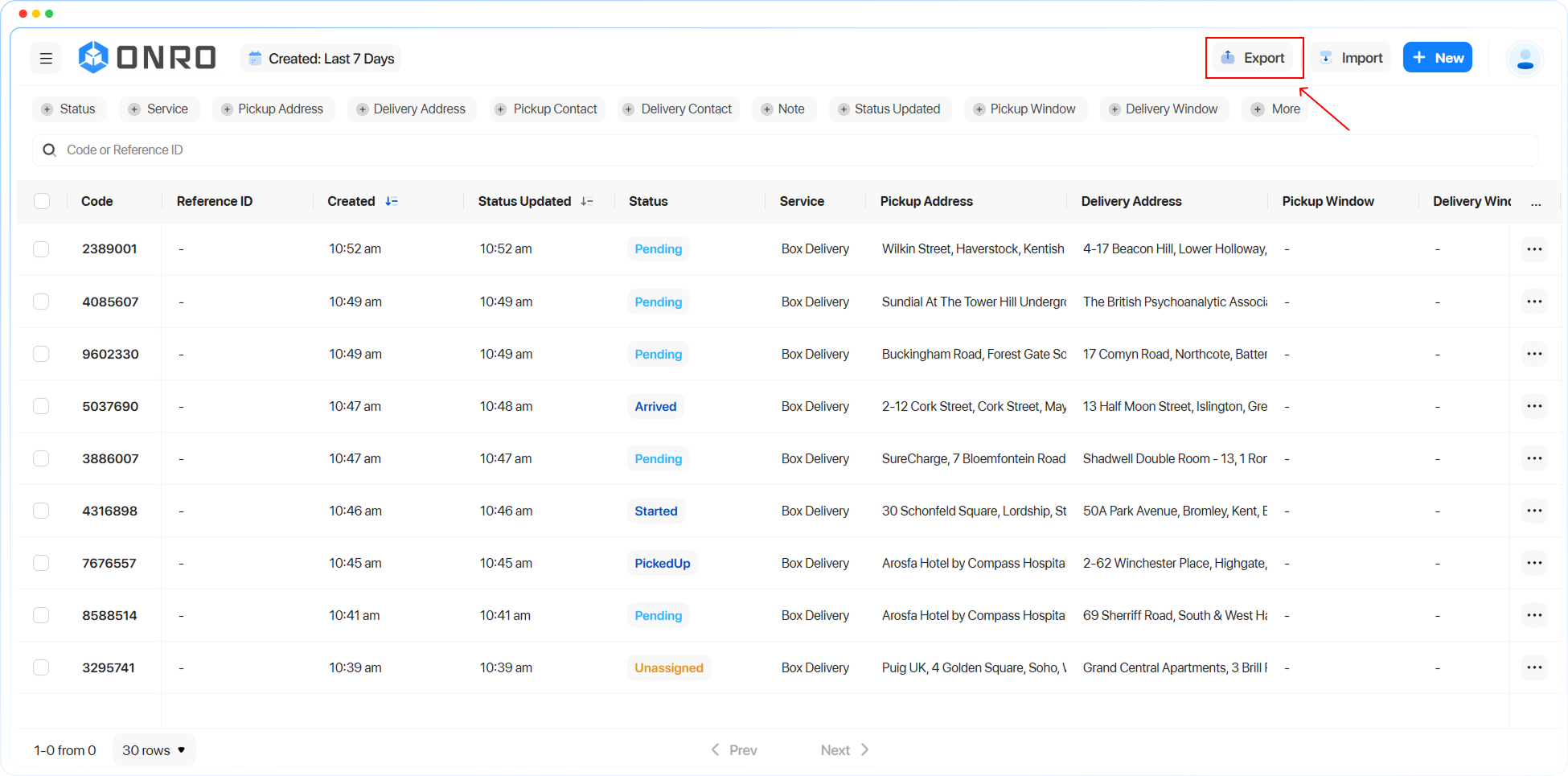The width and height of the screenshot is (1568, 776).
Task: Expand the More filters option
Action: [1276, 109]
